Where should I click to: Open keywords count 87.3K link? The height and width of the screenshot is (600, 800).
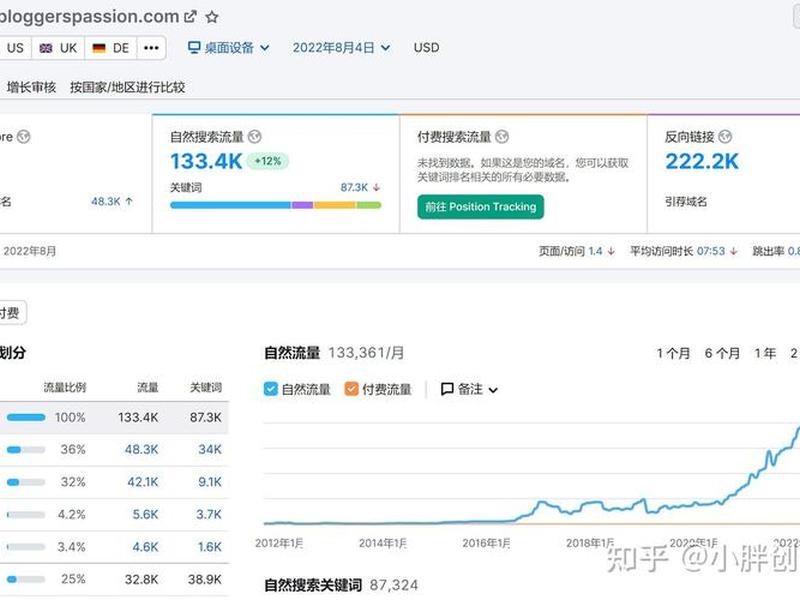pyautogui.click(x=354, y=187)
